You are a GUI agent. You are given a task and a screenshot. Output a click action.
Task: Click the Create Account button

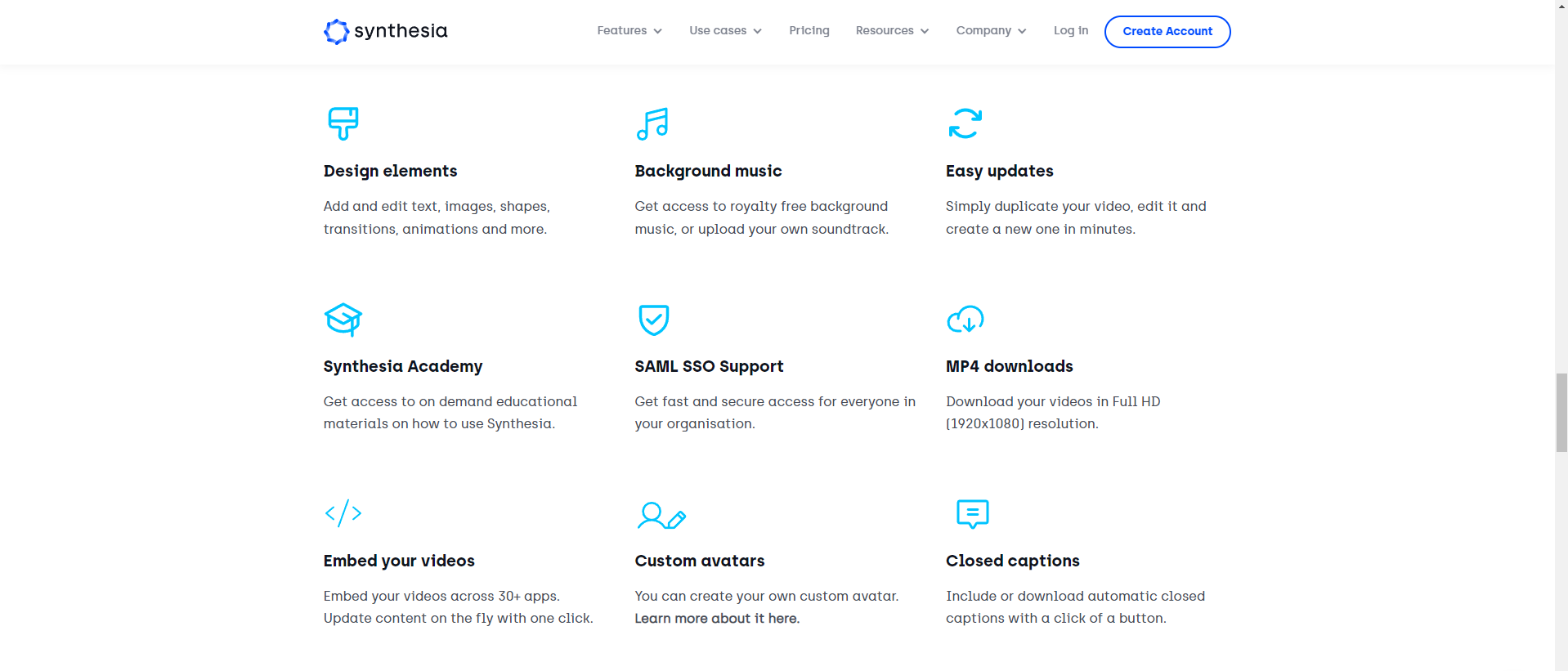point(1167,32)
